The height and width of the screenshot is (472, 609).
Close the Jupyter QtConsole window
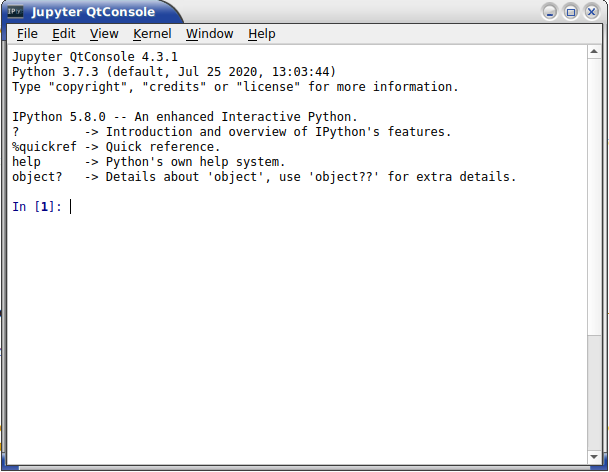click(x=592, y=12)
